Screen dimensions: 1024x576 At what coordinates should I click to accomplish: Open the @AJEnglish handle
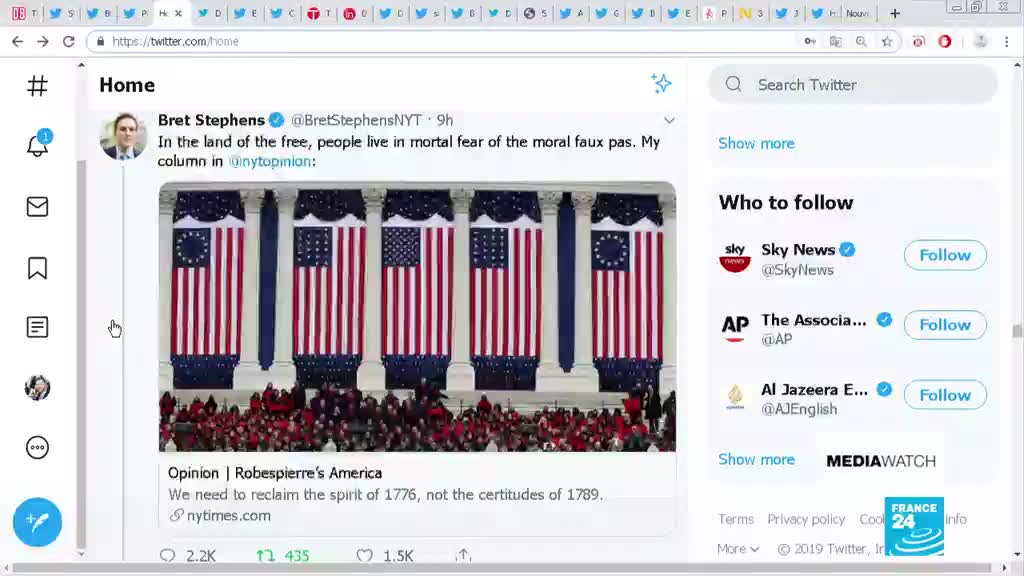click(799, 409)
